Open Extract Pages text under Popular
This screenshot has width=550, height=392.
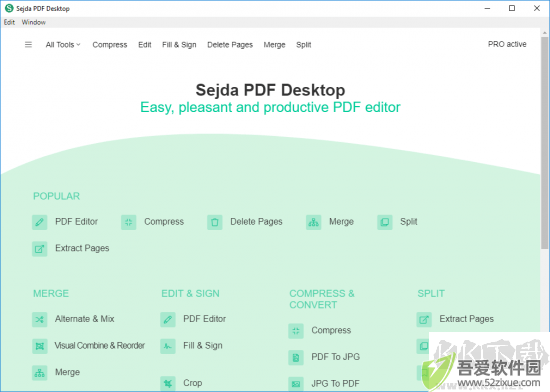click(82, 248)
